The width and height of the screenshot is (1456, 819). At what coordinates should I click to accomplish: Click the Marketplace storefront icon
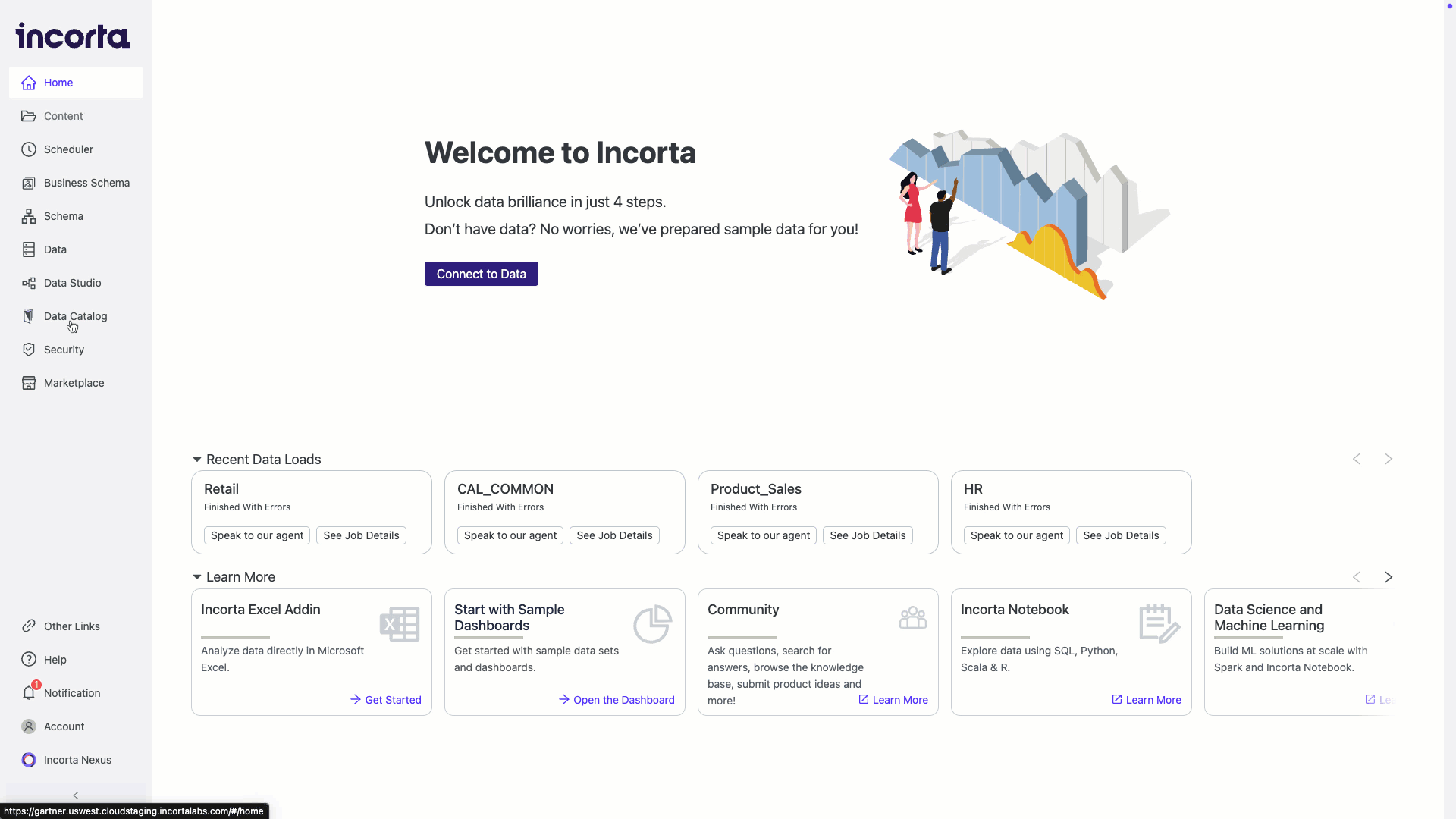click(x=29, y=383)
